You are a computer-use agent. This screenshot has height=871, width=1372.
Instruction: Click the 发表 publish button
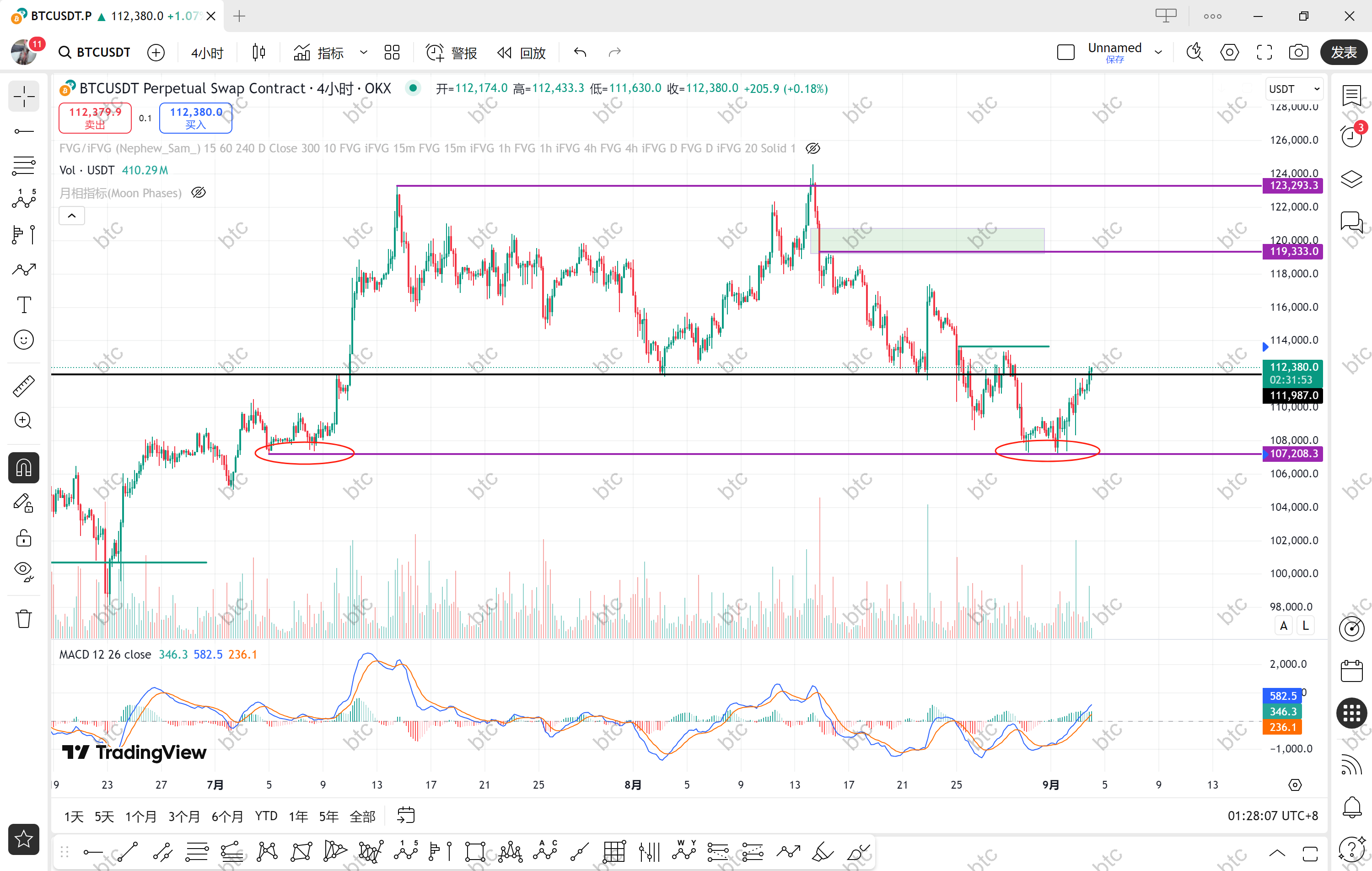point(1344,53)
